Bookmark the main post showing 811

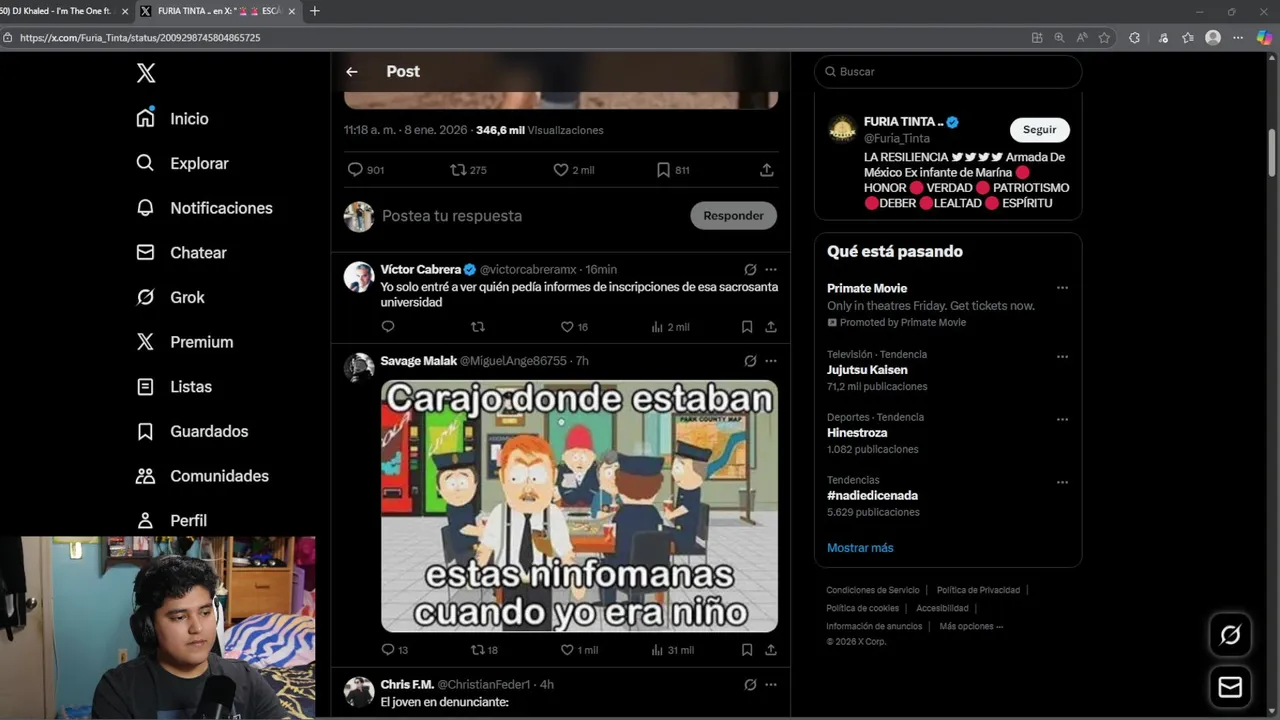(672, 170)
